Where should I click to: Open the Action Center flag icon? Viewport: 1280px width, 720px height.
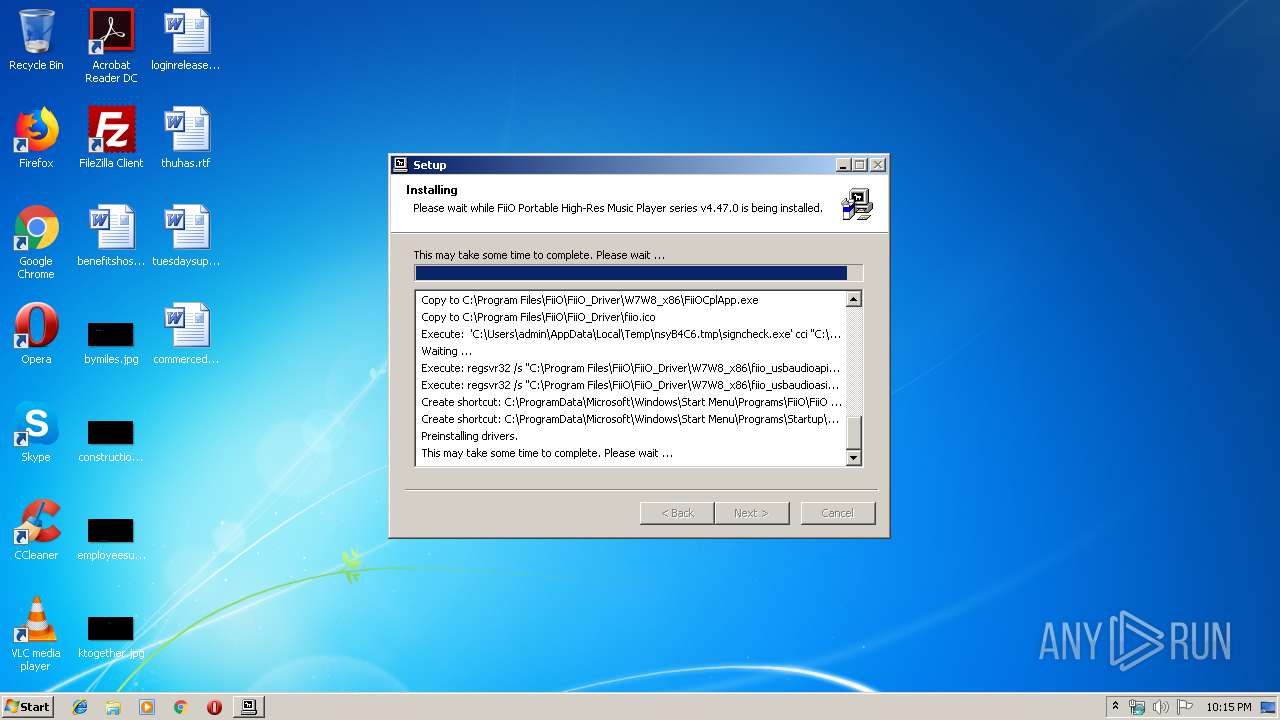pyautogui.click(x=1184, y=707)
